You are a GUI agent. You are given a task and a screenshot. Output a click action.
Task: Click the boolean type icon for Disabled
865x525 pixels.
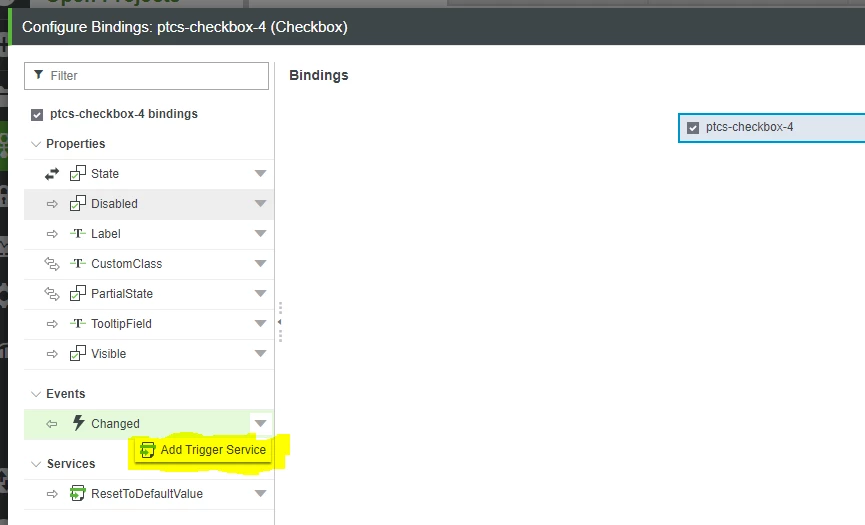tap(78, 203)
